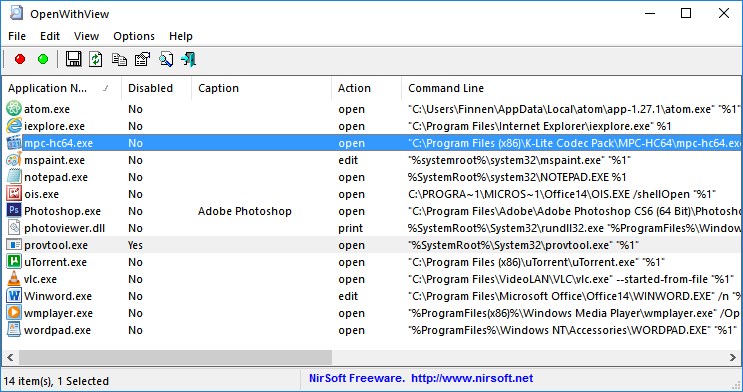The image size is (743, 392).
Task: Select the provtool.exe name text
Action: click(x=56, y=246)
